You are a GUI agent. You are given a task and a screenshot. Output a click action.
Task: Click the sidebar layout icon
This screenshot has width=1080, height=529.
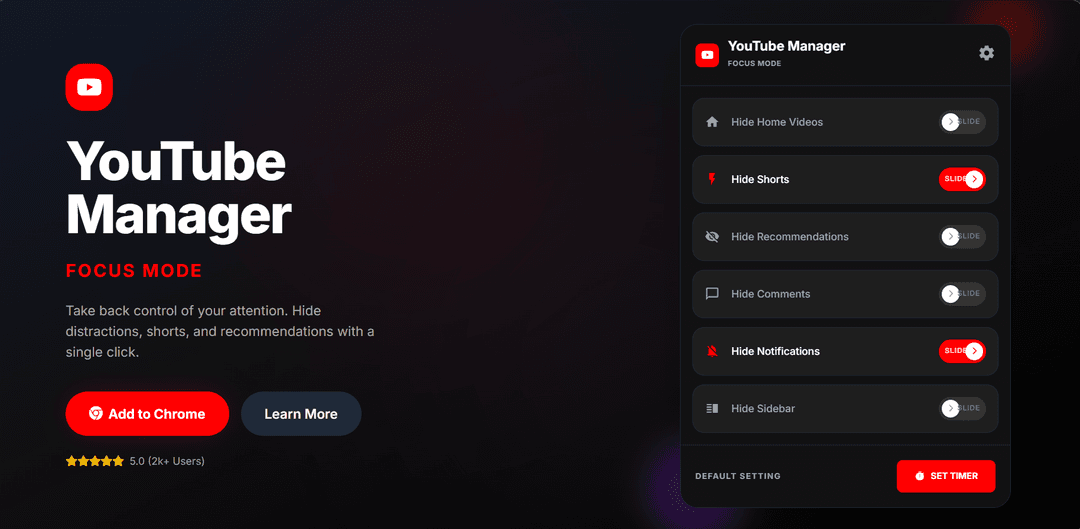click(712, 409)
